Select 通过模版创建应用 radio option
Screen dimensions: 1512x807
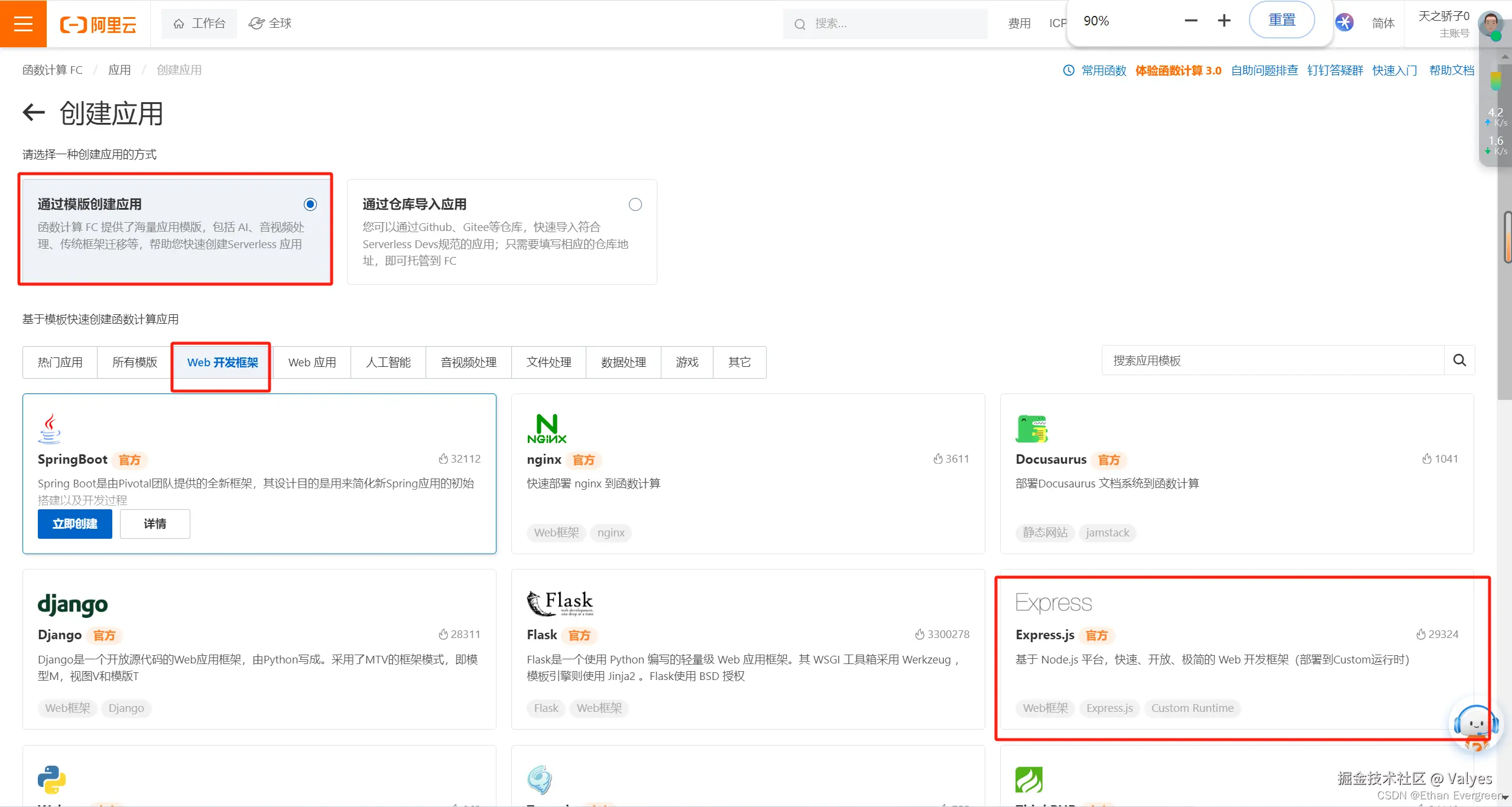tap(310, 204)
